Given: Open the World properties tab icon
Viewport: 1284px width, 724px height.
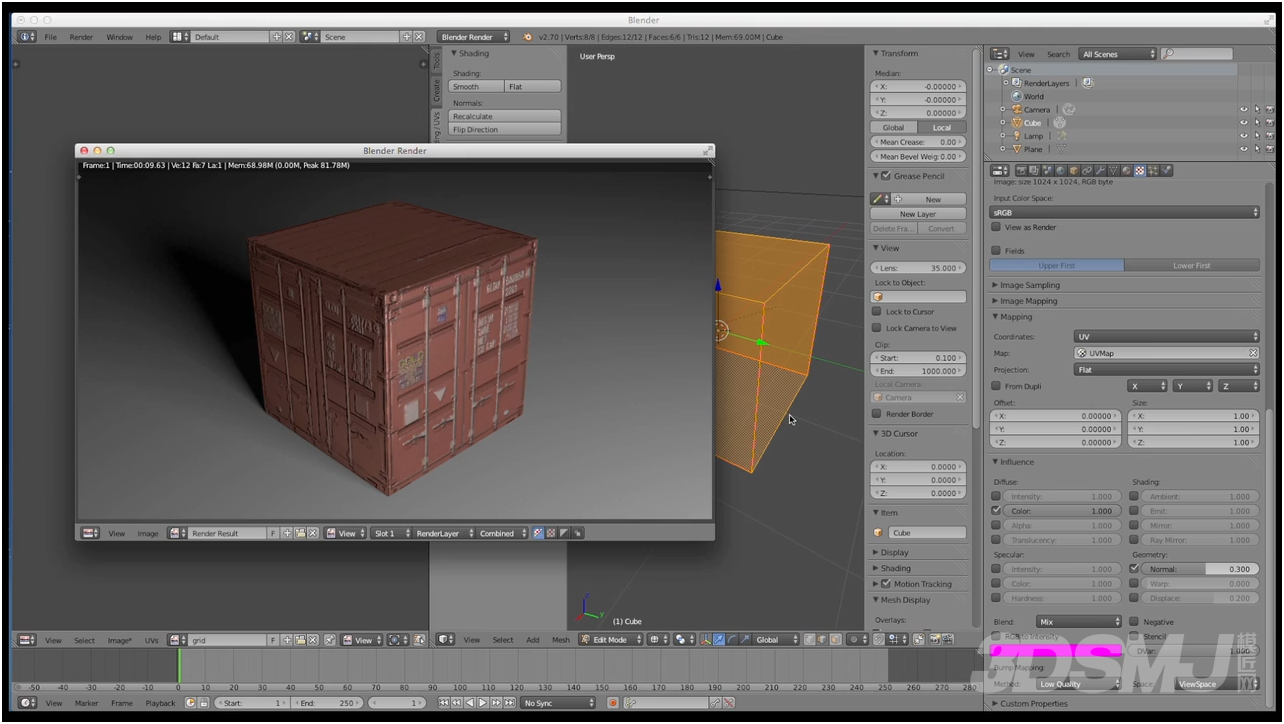Looking at the screenshot, I should [x=1060, y=170].
